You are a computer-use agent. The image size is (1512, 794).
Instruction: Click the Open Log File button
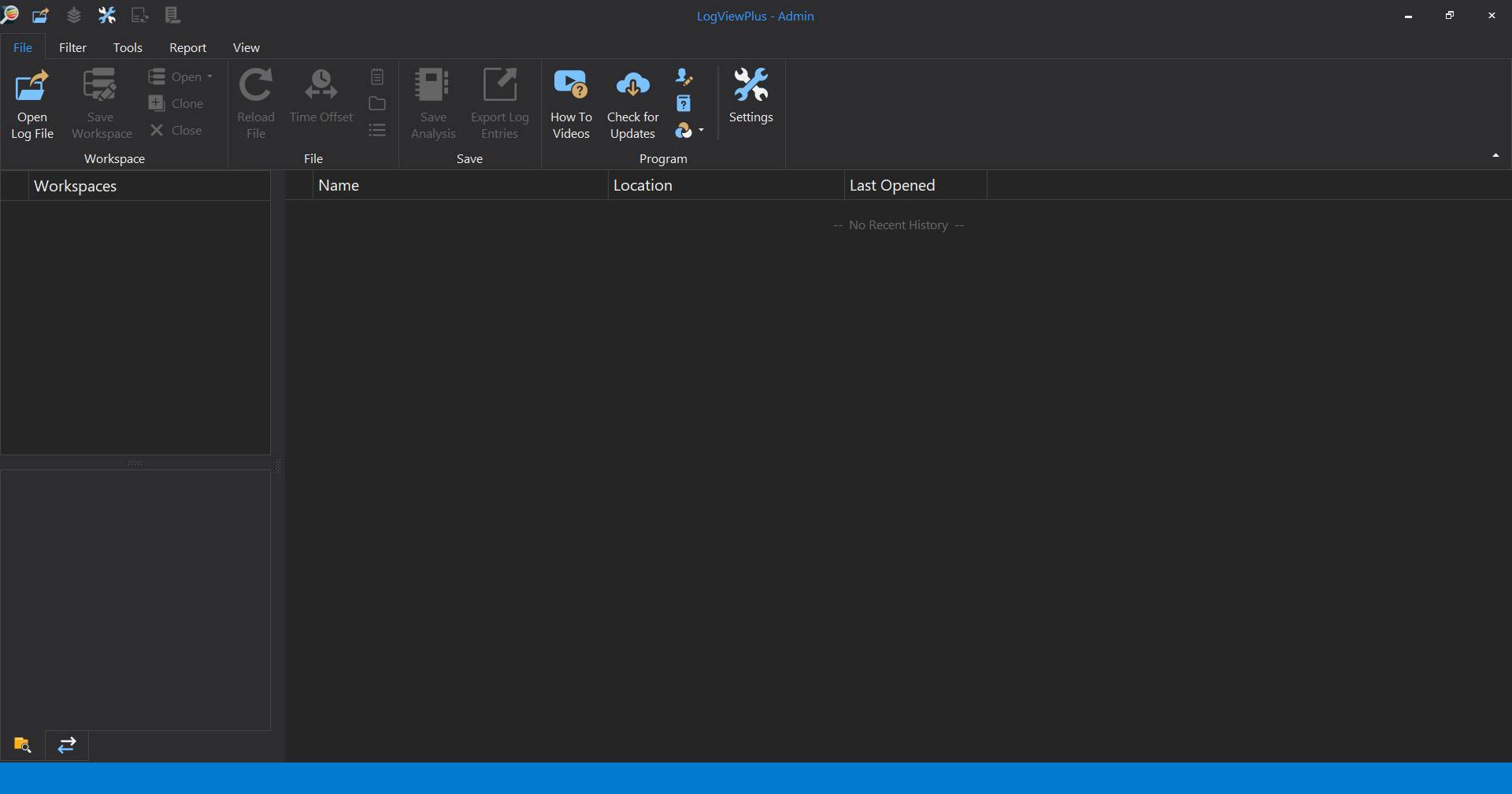point(32,105)
